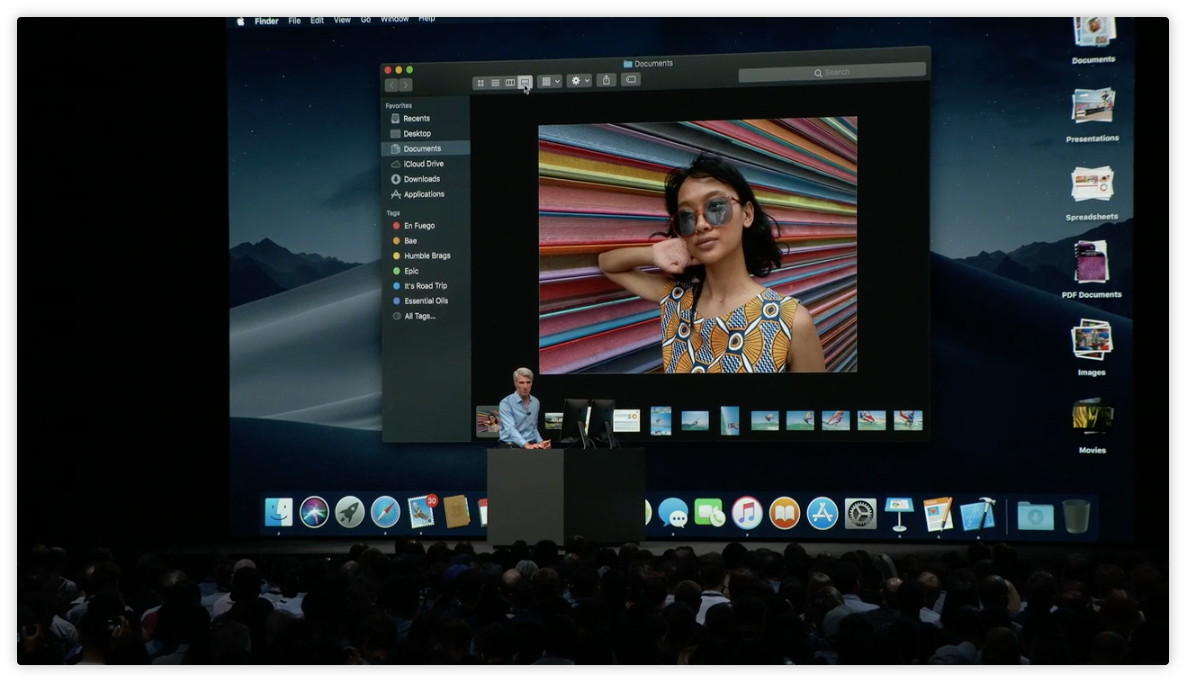
Task: Open the Finder menu
Action: coord(266,21)
